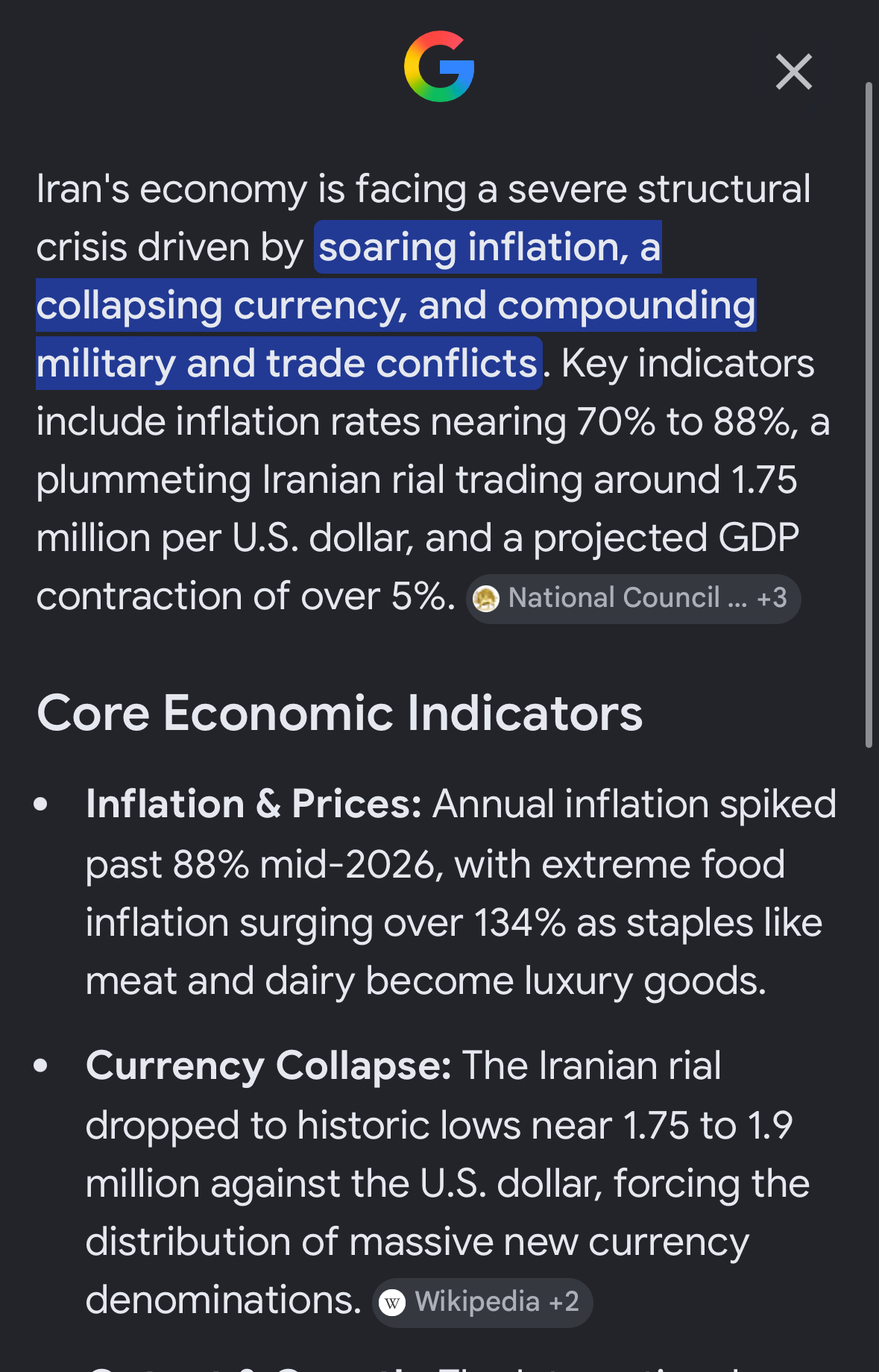Click highlighted 'collapsing currency, and compounding' line
879x1372 pixels.
396,306
